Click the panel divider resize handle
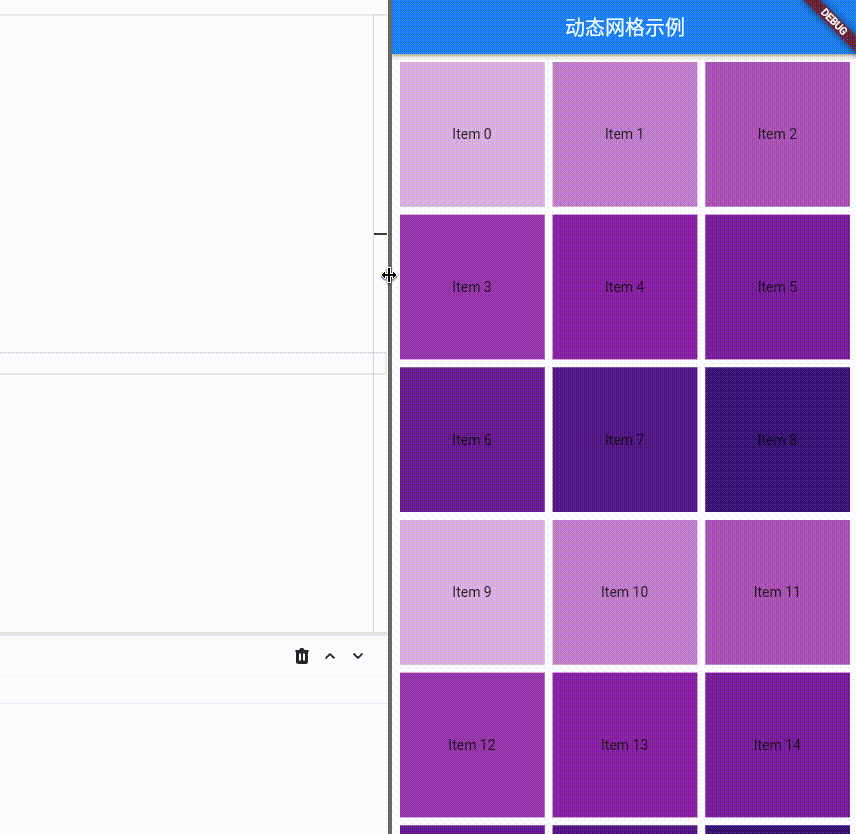 tap(389, 275)
